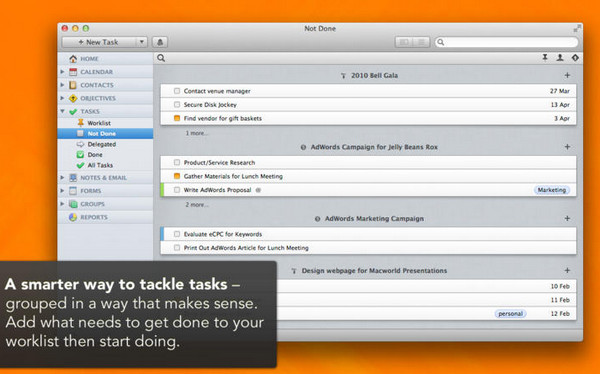Check off Product/Service Research task
Image resolution: width=600 pixels, height=374 pixels.
(177, 162)
